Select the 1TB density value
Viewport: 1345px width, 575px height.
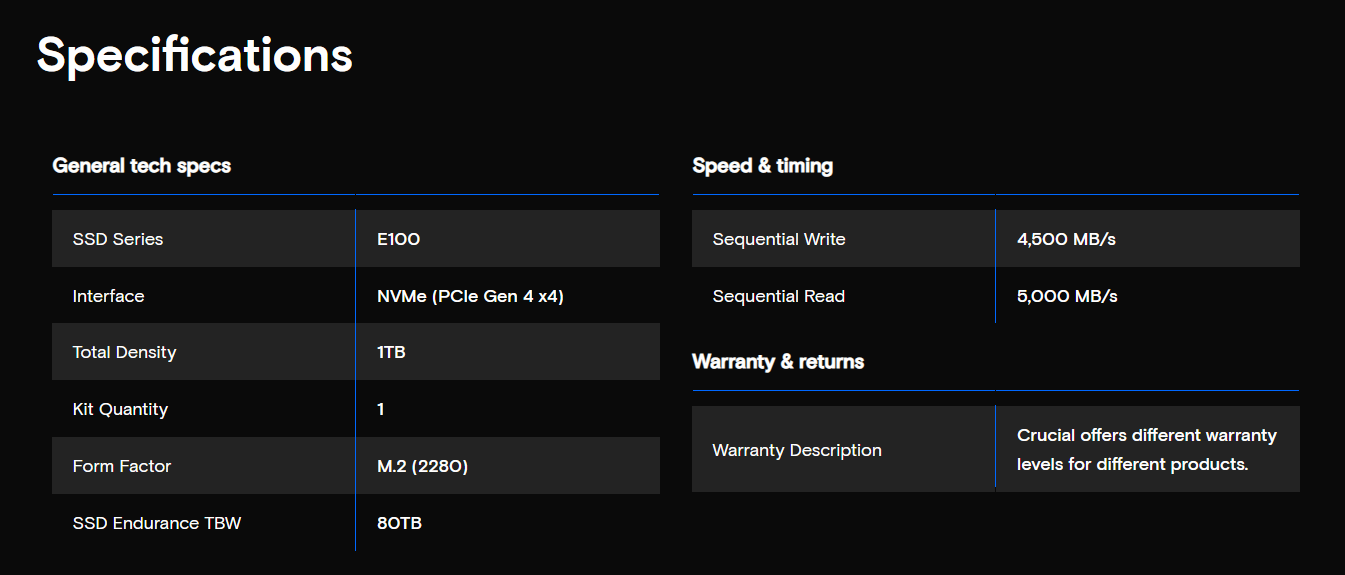[391, 352]
